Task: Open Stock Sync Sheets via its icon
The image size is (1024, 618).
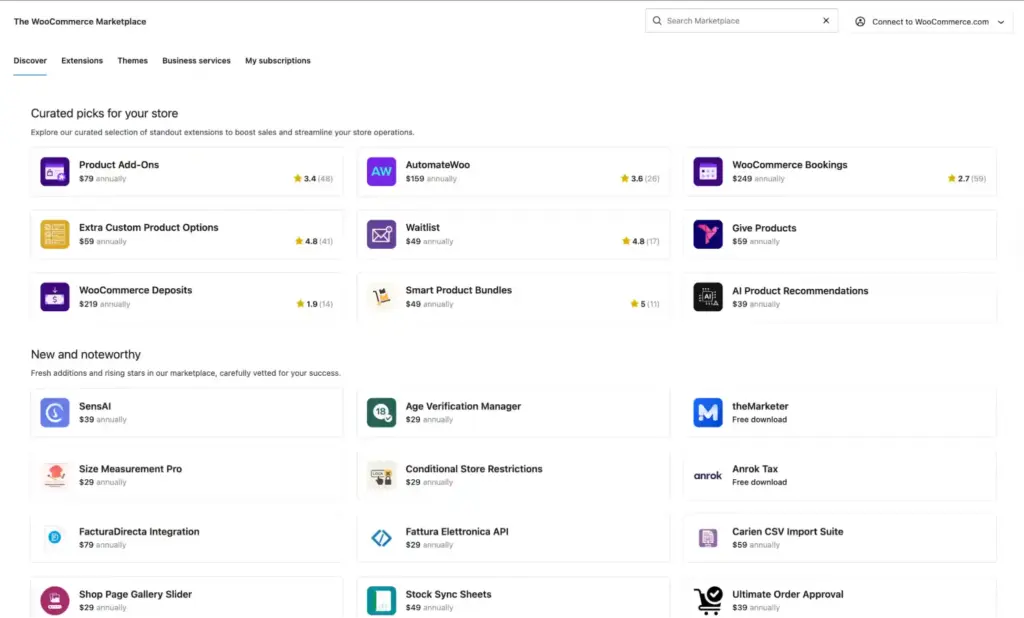Action: [381, 600]
